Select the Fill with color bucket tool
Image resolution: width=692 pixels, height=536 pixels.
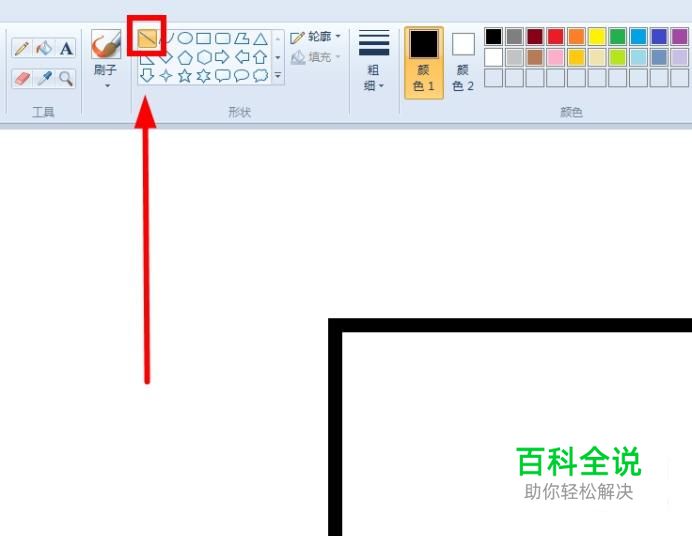[x=44, y=48]
